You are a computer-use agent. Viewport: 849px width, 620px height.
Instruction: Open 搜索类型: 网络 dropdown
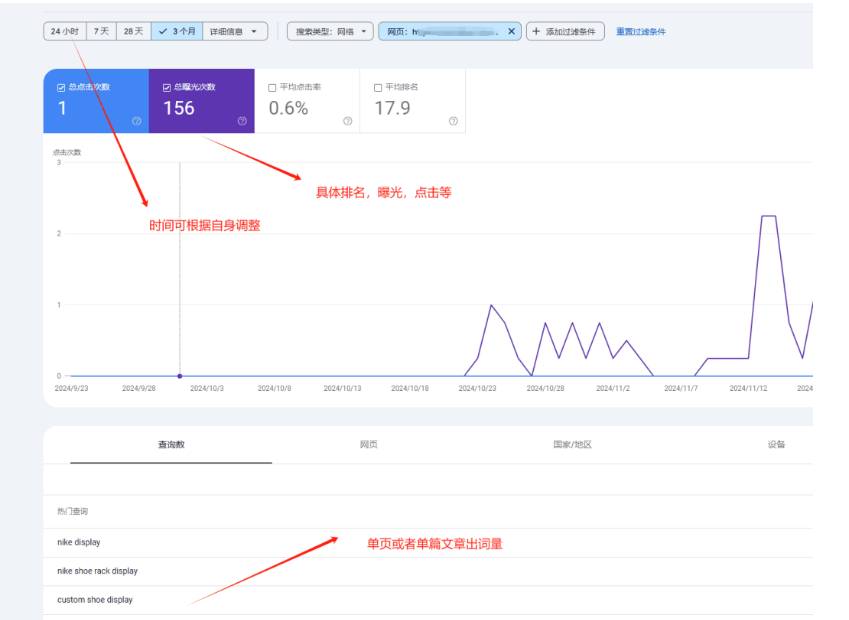click(330, 32)
